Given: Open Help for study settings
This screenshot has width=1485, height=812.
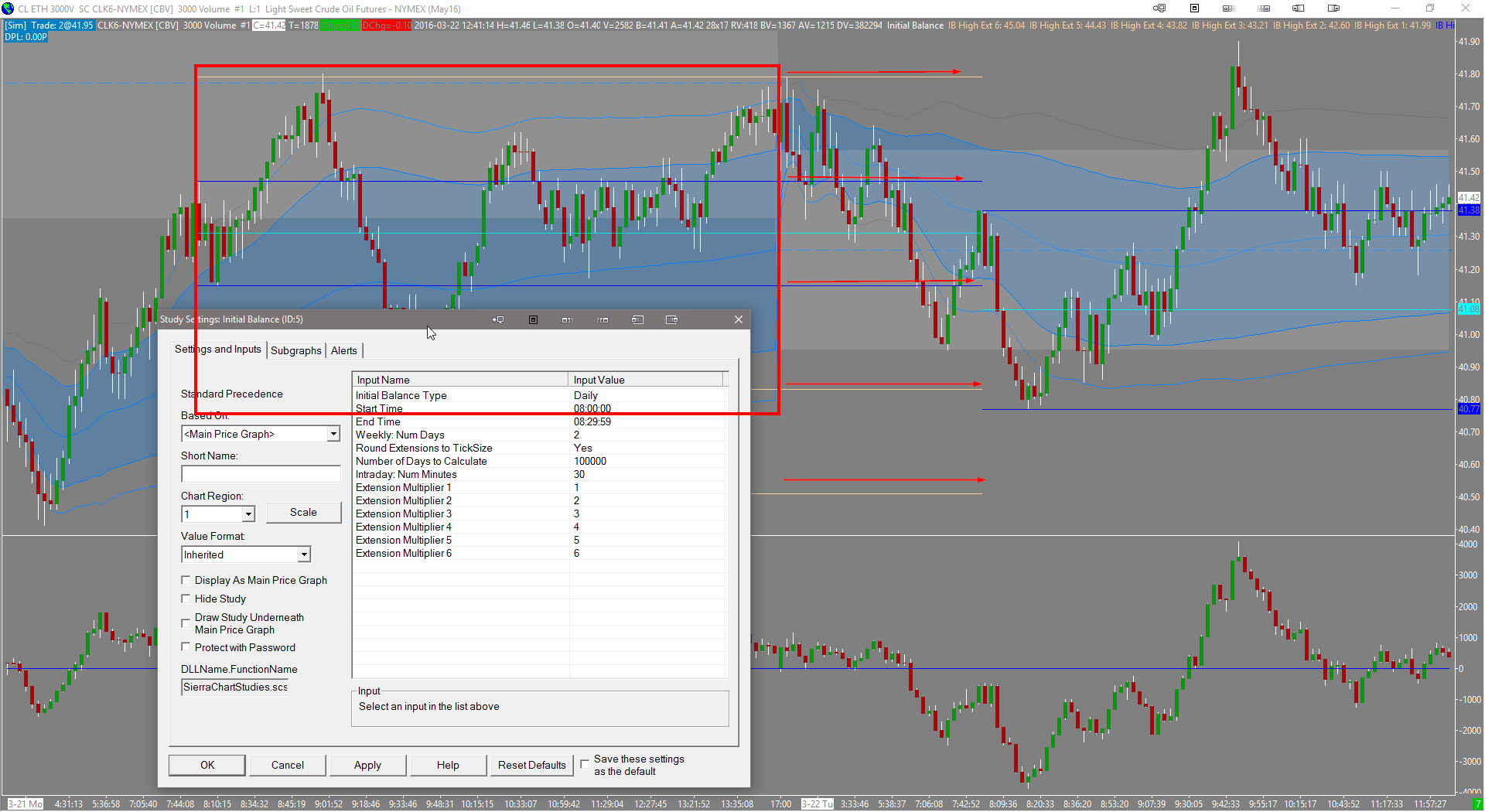Looking at the screenshot, I should tap(448, 765).
